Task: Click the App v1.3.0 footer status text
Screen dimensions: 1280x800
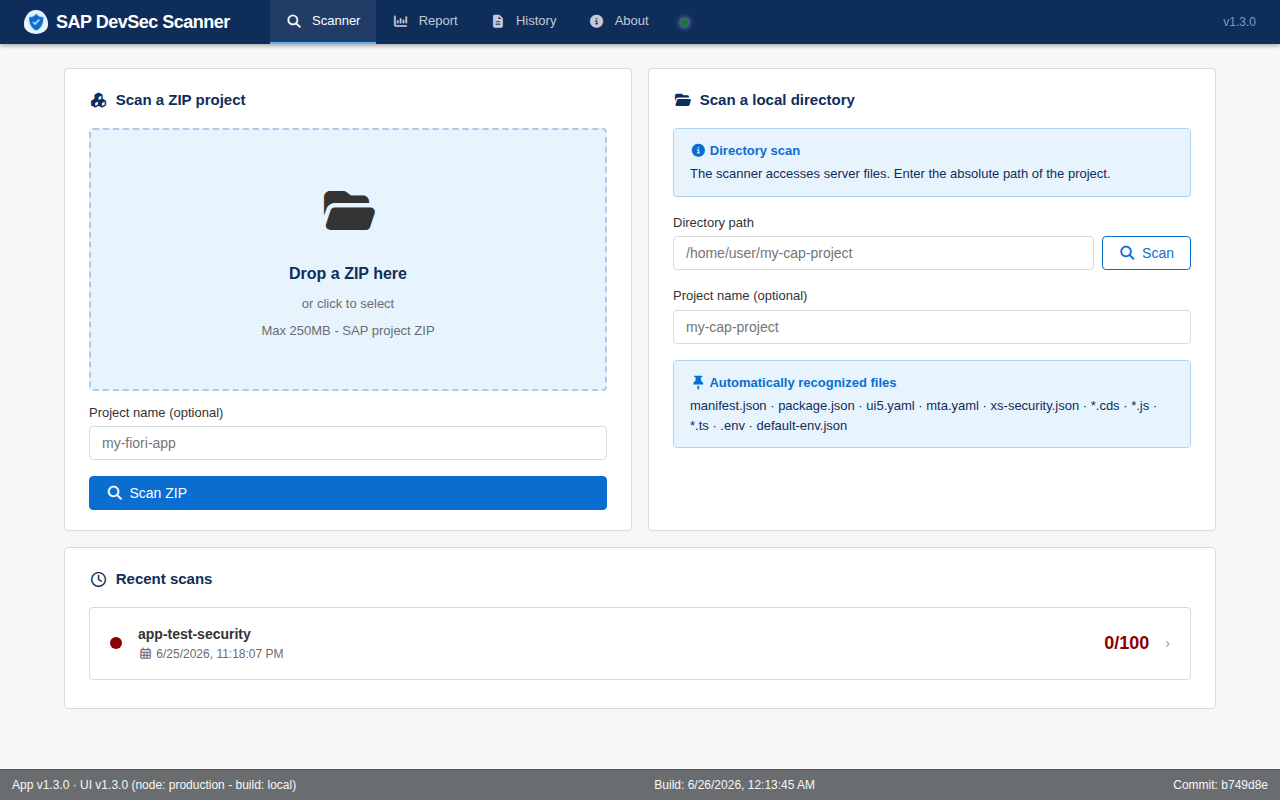Action: [x=154, y=785]
